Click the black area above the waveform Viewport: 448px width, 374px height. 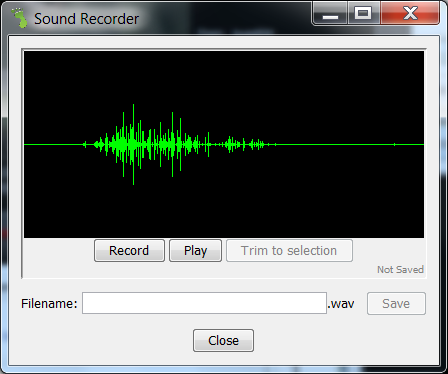click(224, 77)
